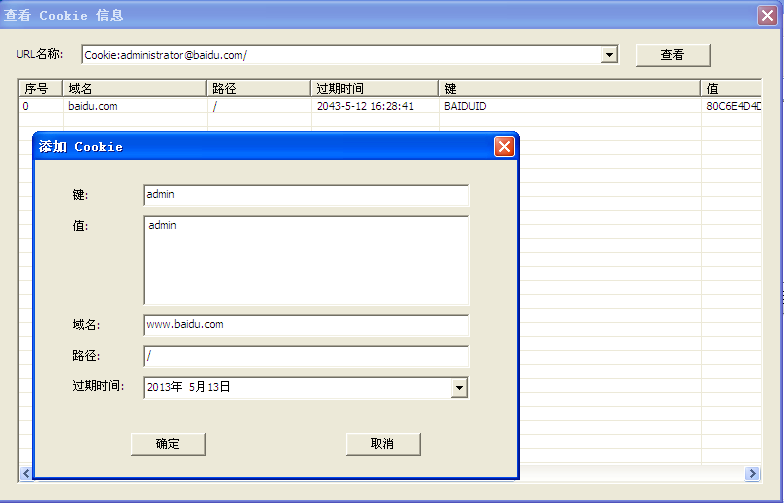Sort by the 域名 column header
The image size is (784, 503).
[134, 88]
